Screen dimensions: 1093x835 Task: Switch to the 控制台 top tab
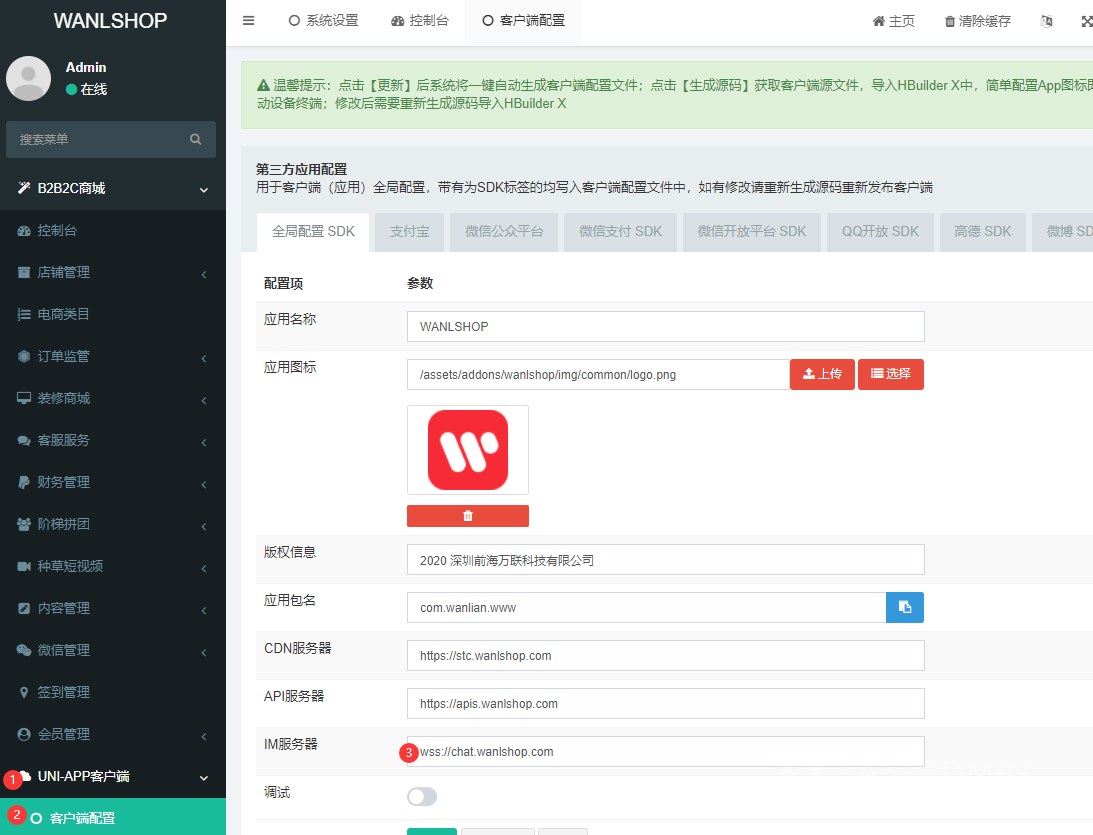[420, 21]
